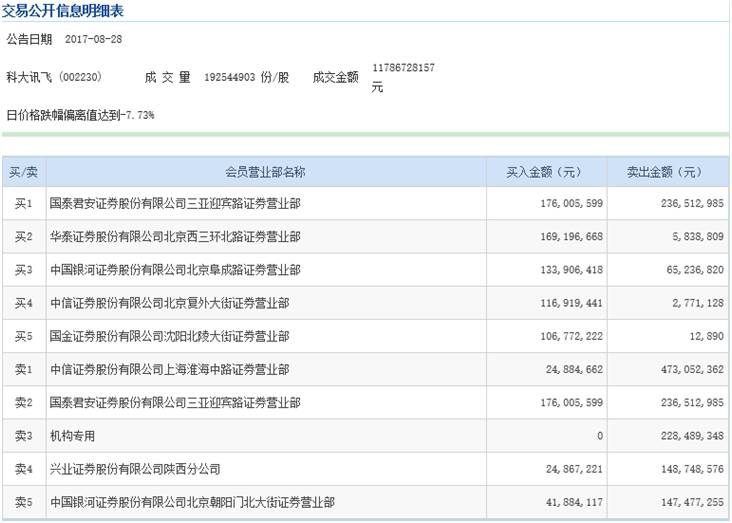Image resolution: width=732 pixels, height=523 pixels.
Task: Select buy amount "133,906,418"
Action: (571, 270)
